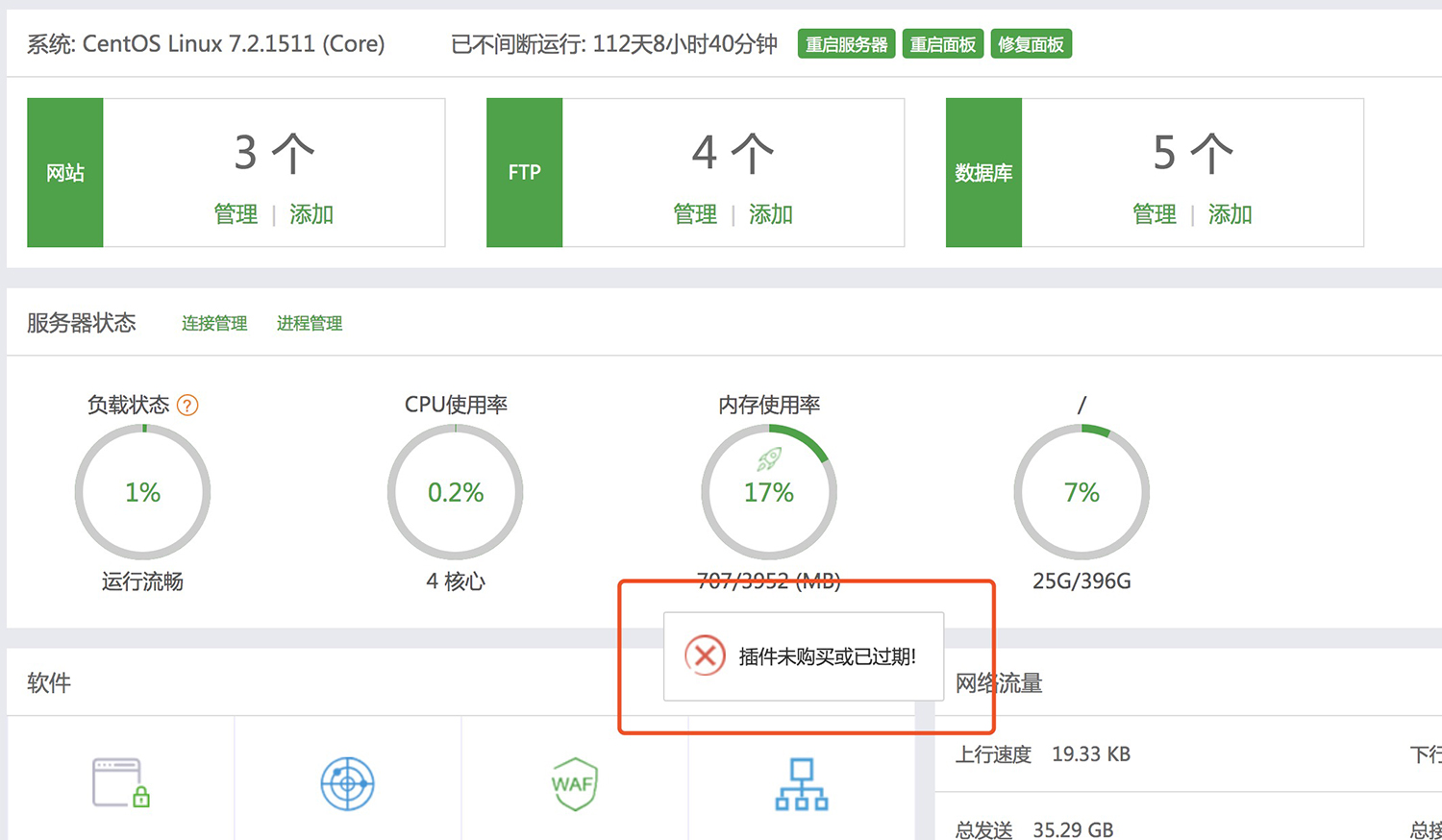
Task: Click the red X error icon
Action: [x=705, y=655]
